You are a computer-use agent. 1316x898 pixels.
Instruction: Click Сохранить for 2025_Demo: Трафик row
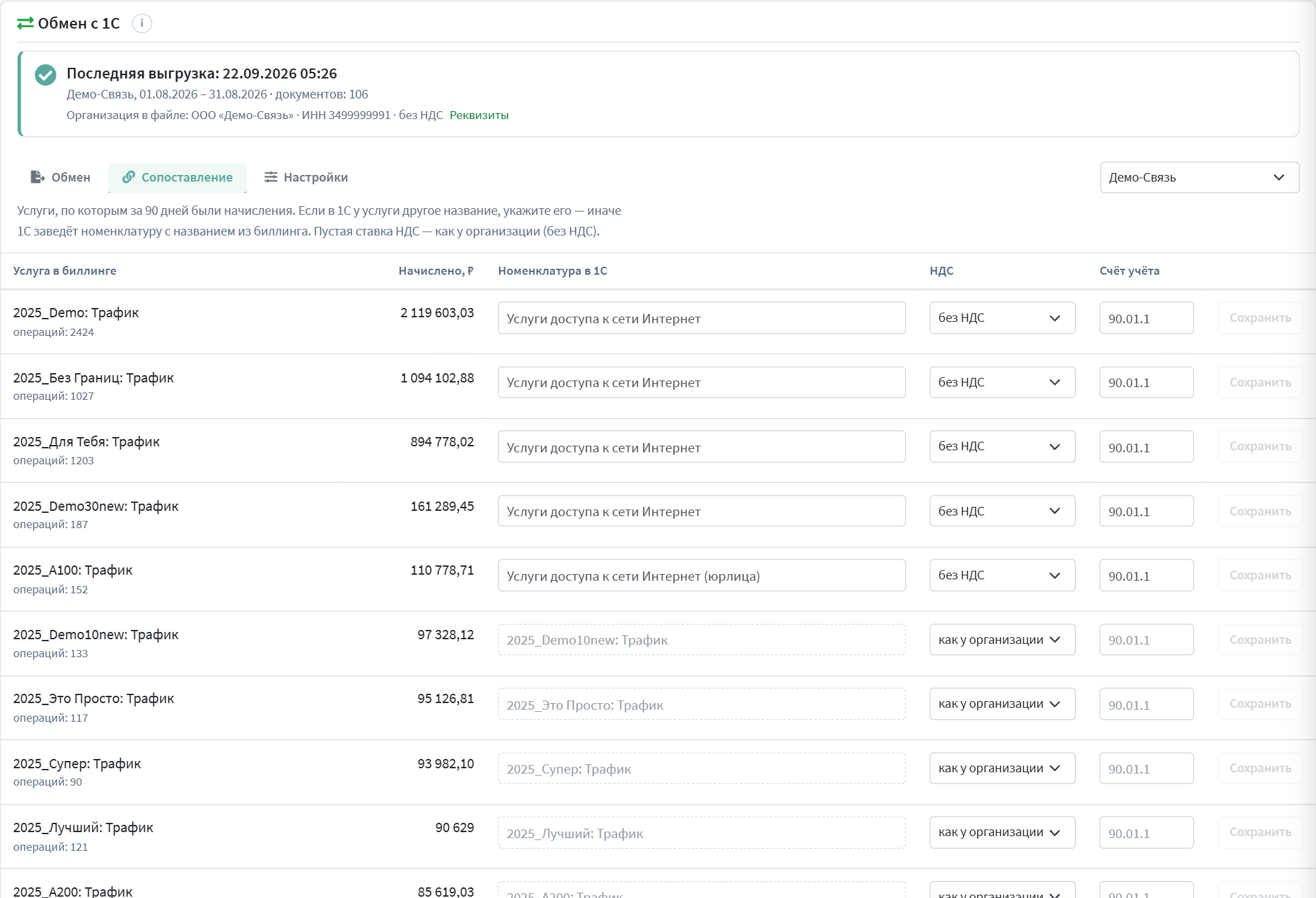point(1260,318)
